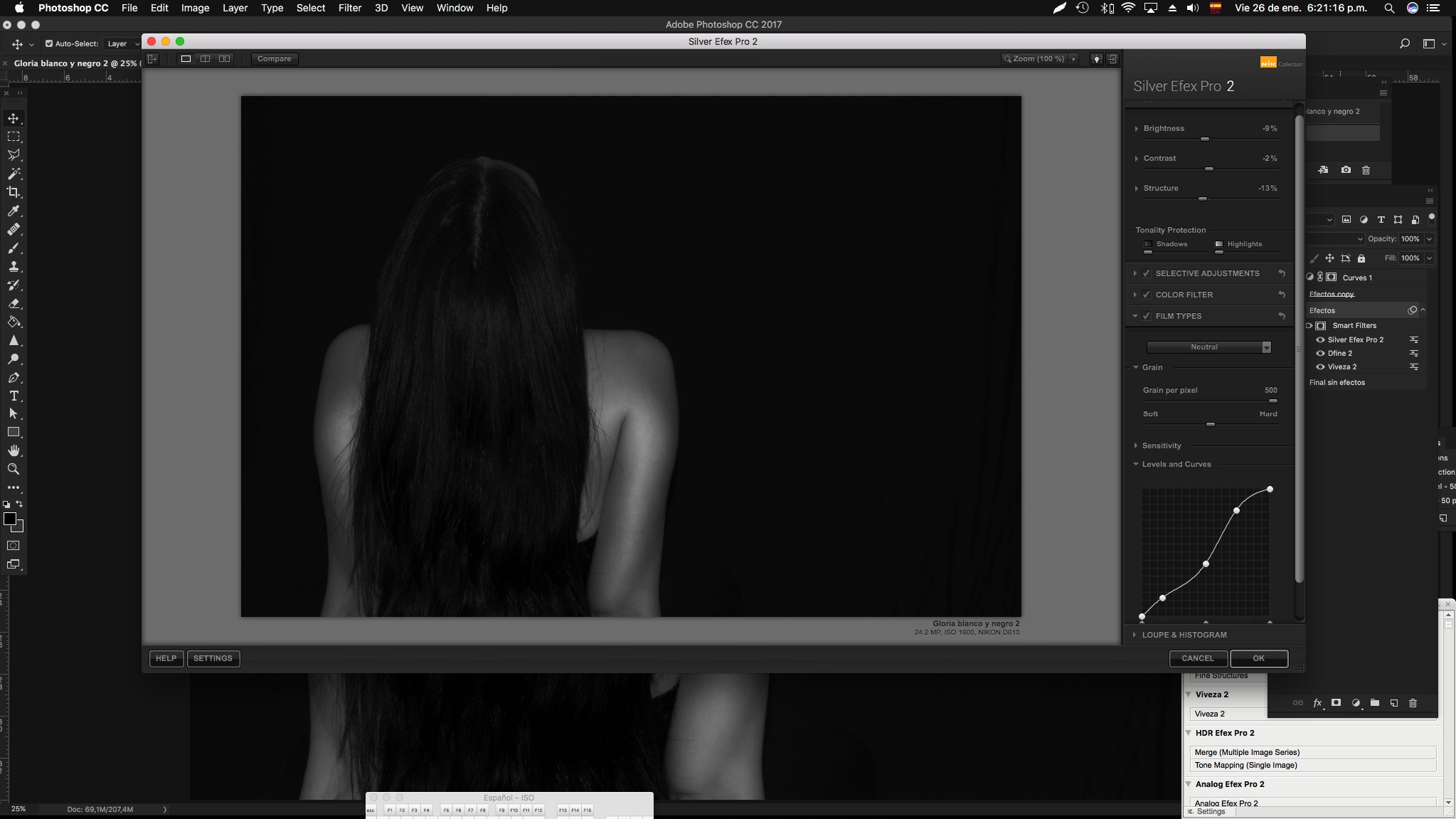The image size is (1456, 819).
Task: Expand the Loupe & Histogram section
Action: [x=1134, y=635]
